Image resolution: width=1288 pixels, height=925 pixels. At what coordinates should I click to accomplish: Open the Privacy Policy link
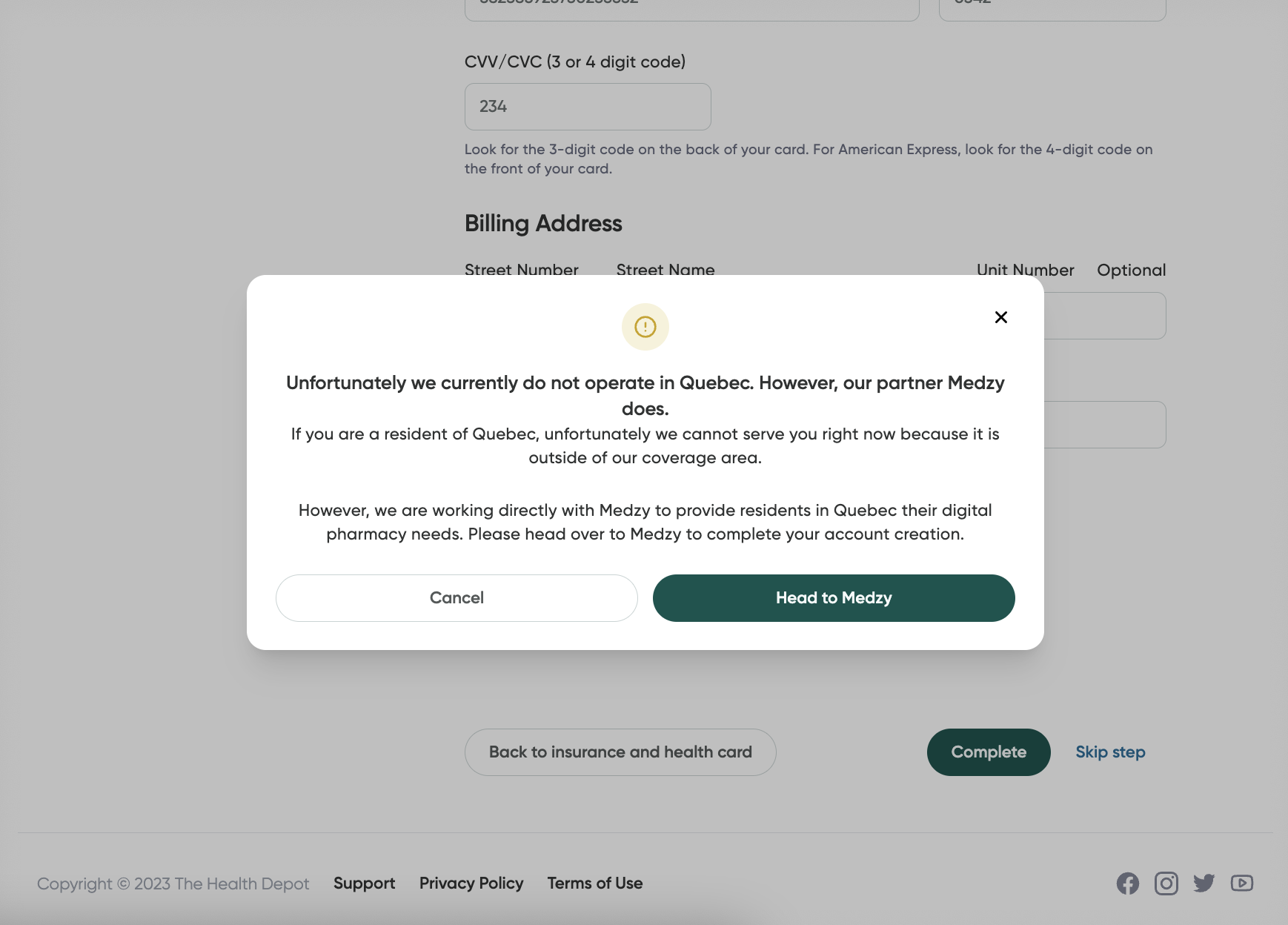[x=471, y=883]
